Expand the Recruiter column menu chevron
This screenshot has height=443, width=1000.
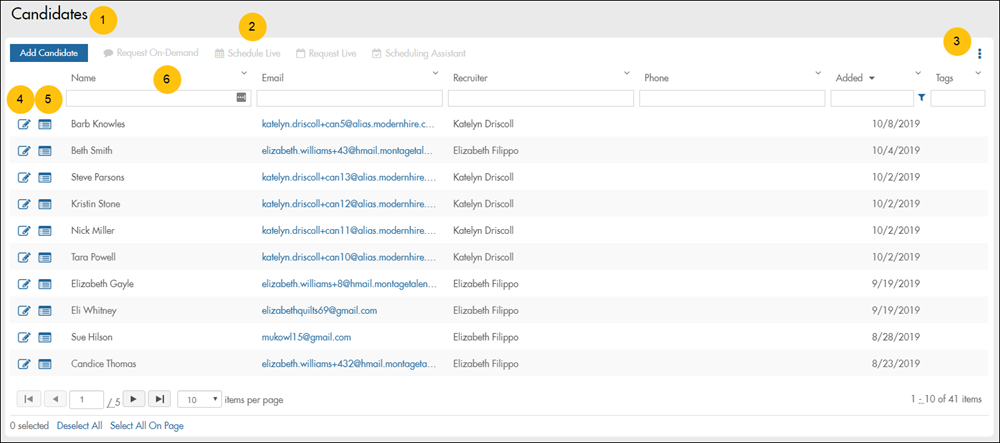627,73
